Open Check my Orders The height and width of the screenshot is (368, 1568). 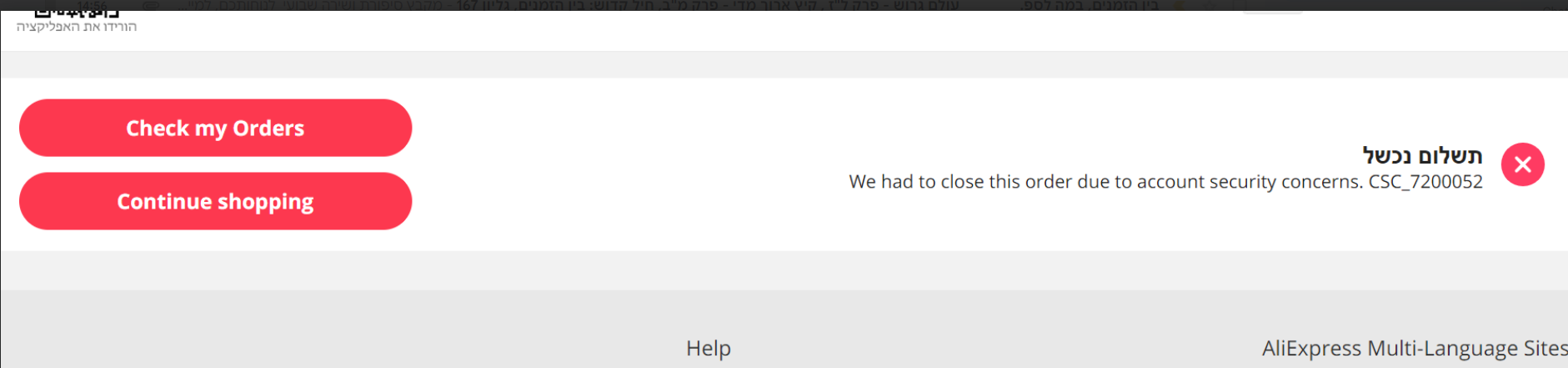[215, 128]
